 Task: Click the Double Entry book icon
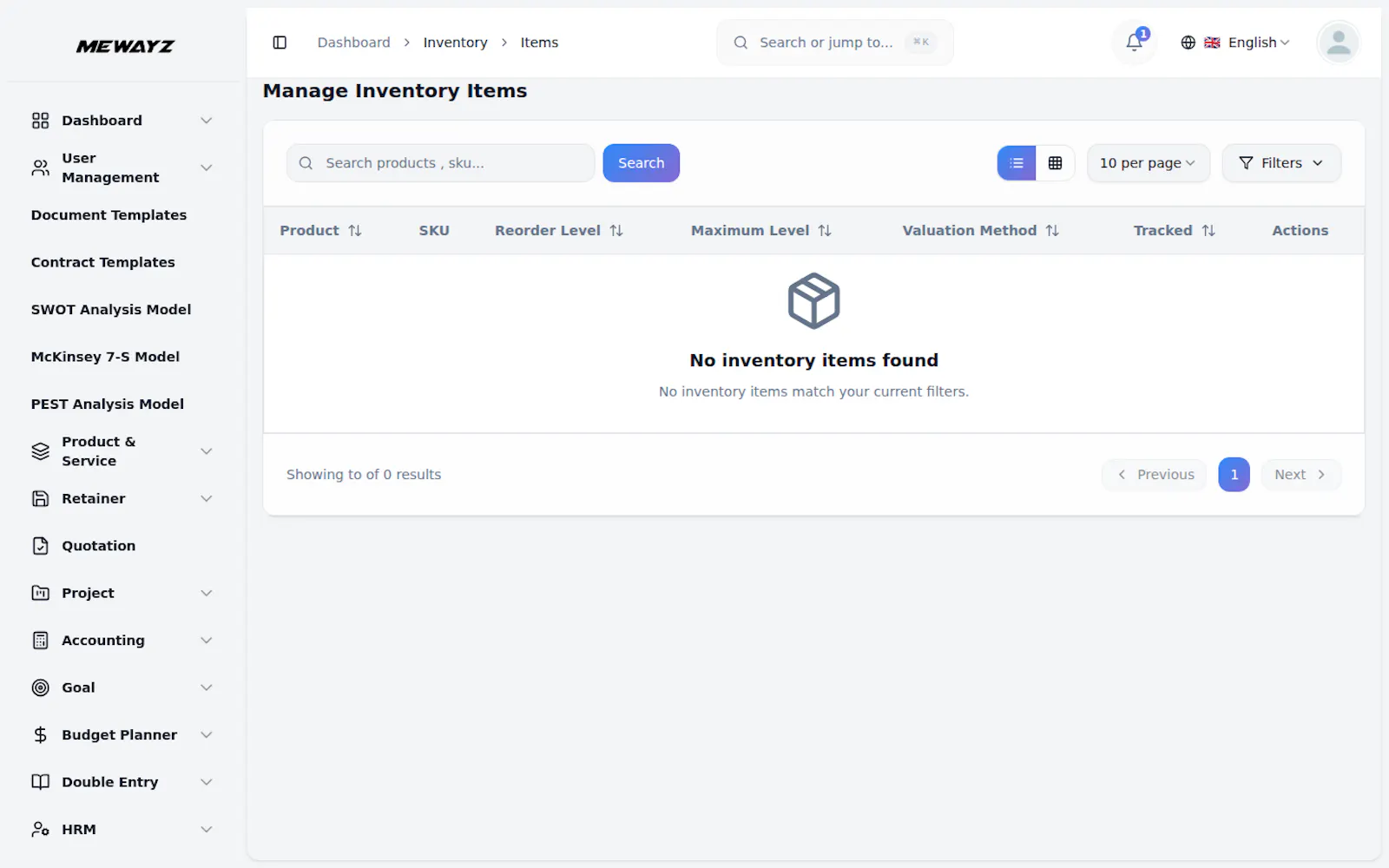[x=40, y=782]
